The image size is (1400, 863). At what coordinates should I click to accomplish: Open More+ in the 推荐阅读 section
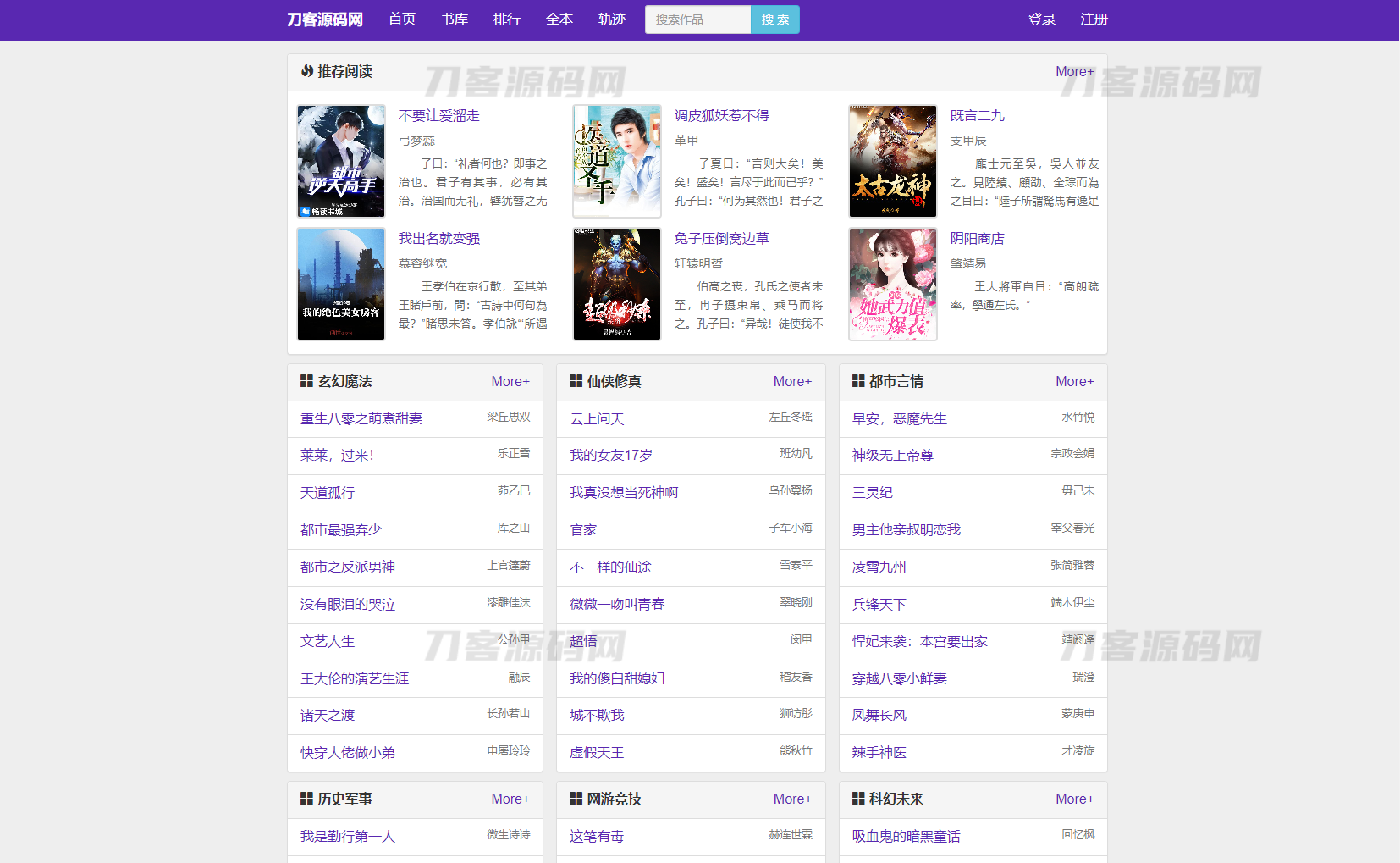(x=1073, y=72)
